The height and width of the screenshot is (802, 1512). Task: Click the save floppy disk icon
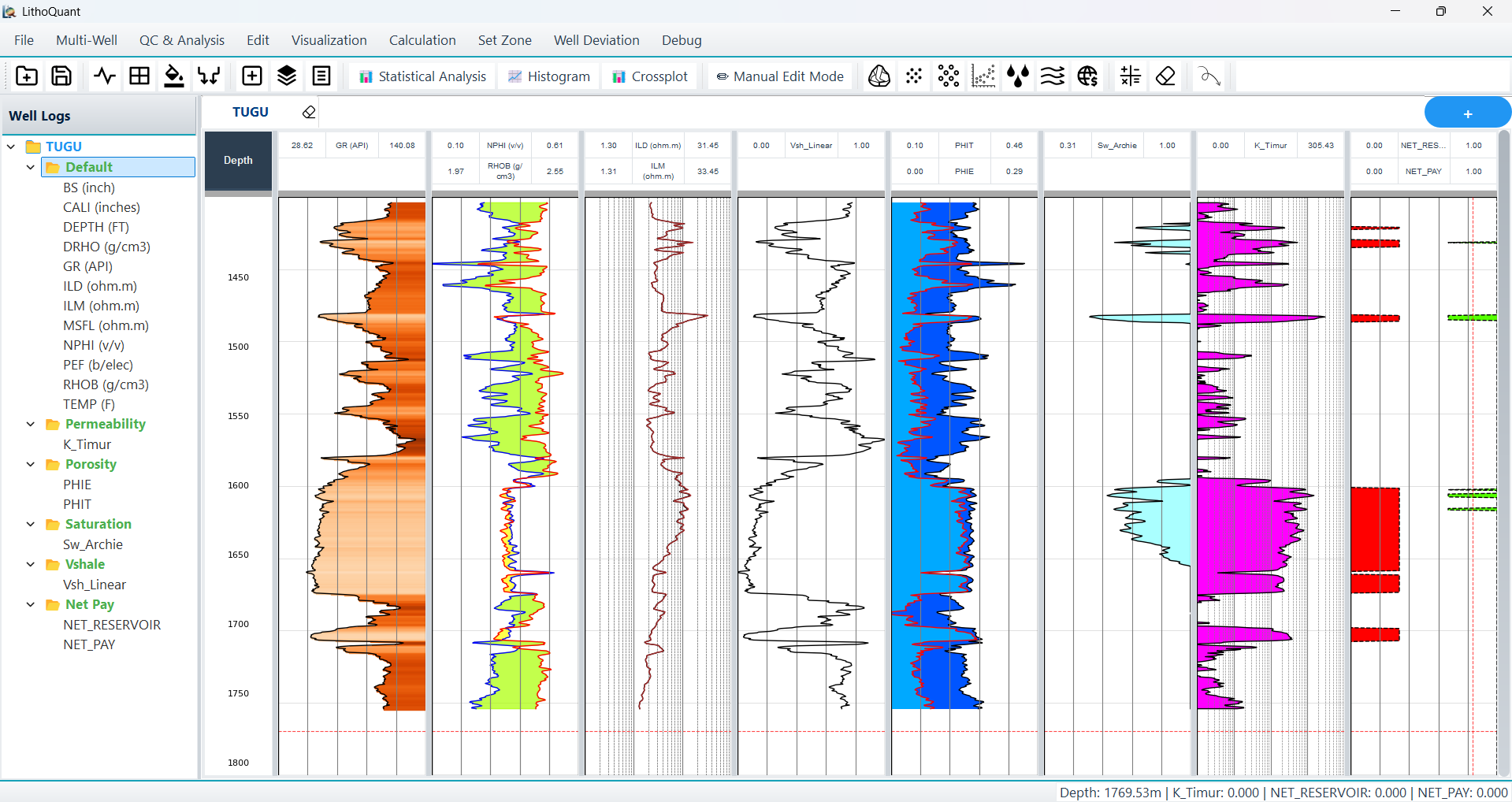[61, 76]
